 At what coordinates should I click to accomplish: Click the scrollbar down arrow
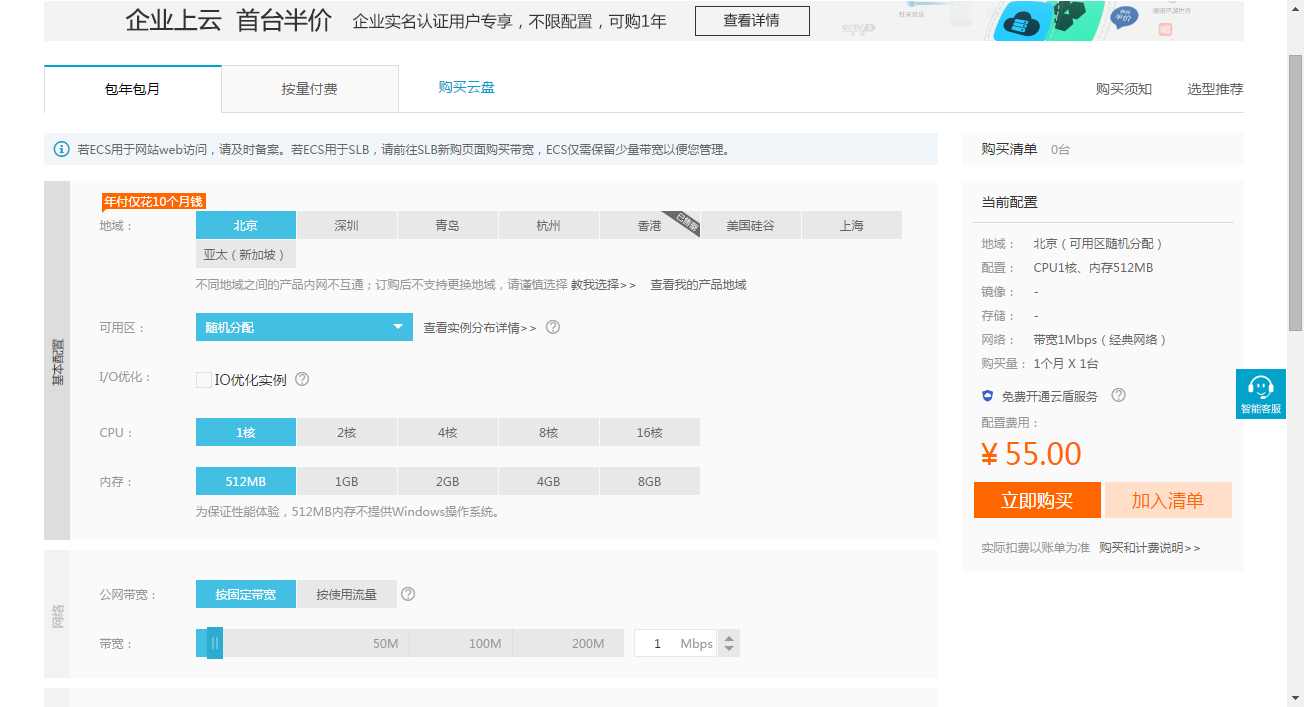[x=1295, y=698]
